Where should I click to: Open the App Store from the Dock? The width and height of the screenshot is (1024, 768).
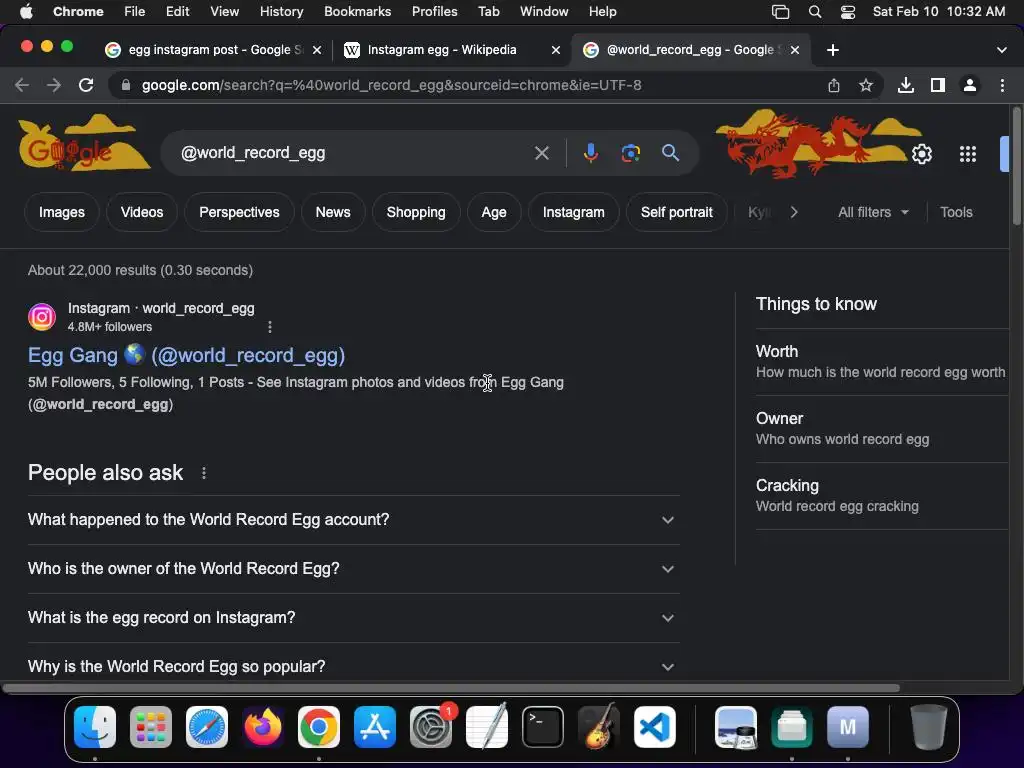[375, 727]
